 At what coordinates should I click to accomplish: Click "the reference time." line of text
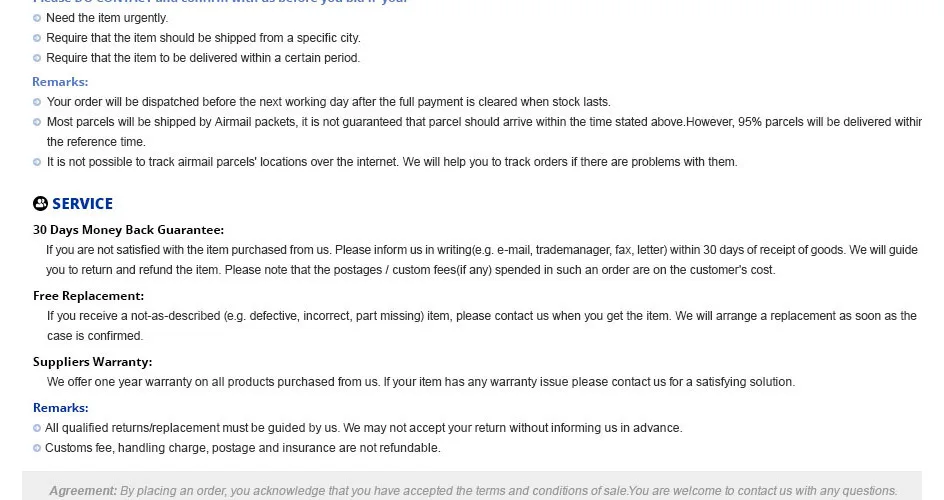[96, 142]
